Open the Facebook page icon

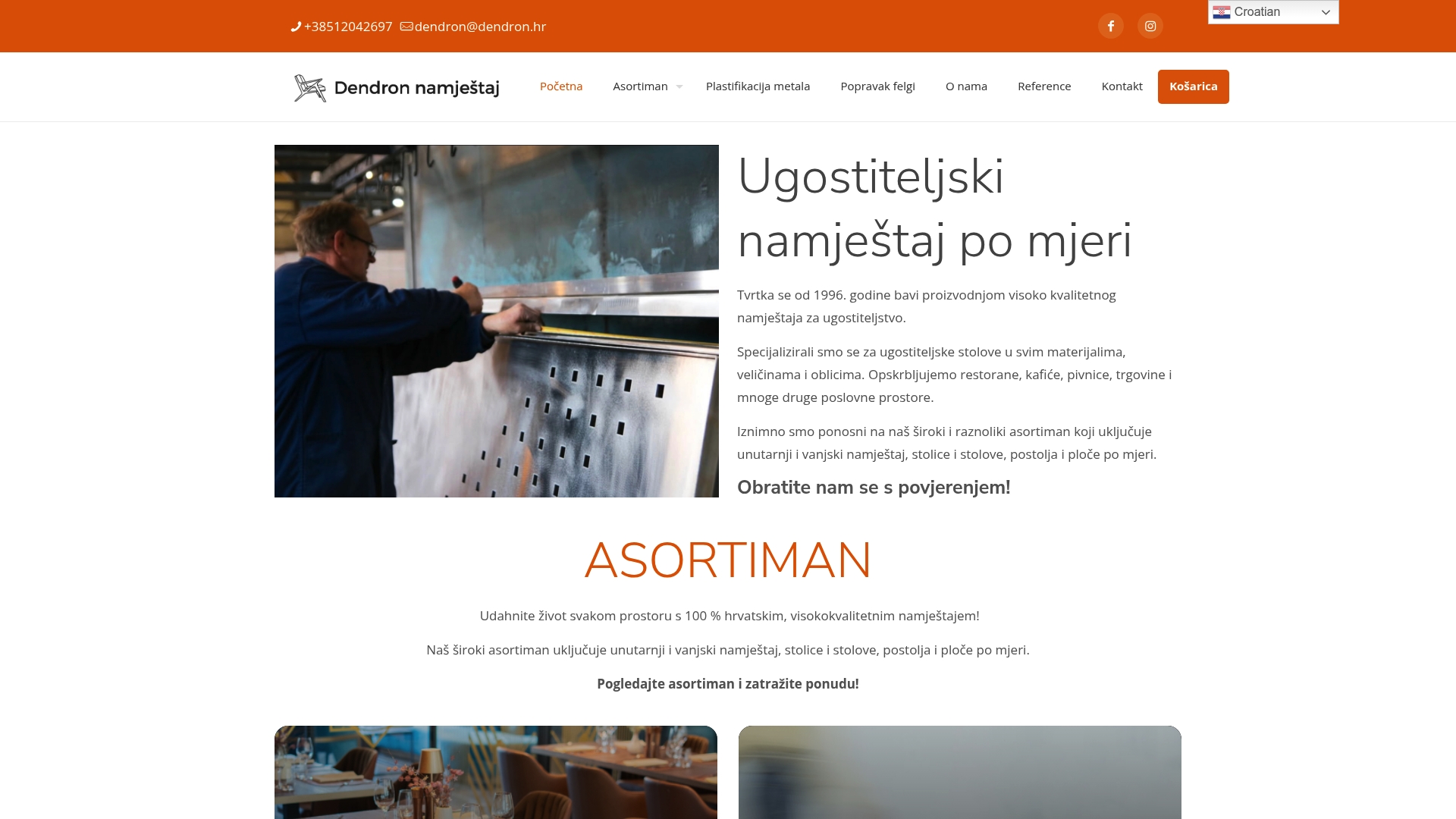pos(1110,26)
